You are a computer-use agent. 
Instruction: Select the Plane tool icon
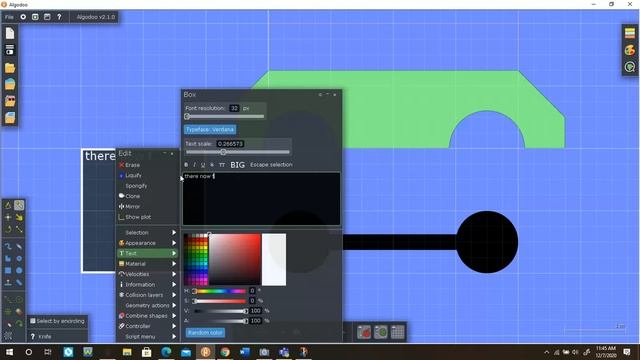(x=8, y=282)
